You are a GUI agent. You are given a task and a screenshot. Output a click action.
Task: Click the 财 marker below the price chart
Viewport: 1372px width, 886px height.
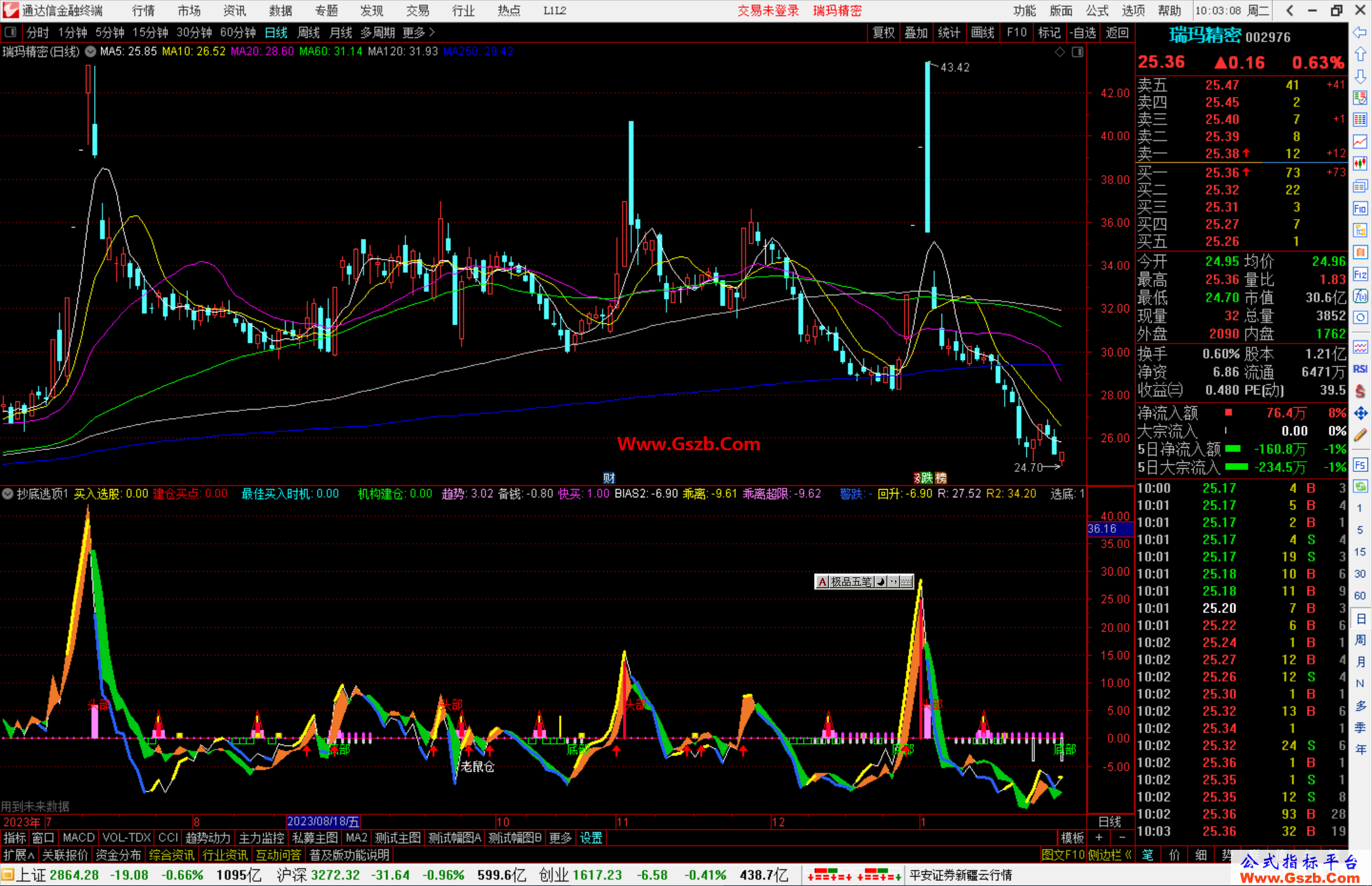(609, 478)
